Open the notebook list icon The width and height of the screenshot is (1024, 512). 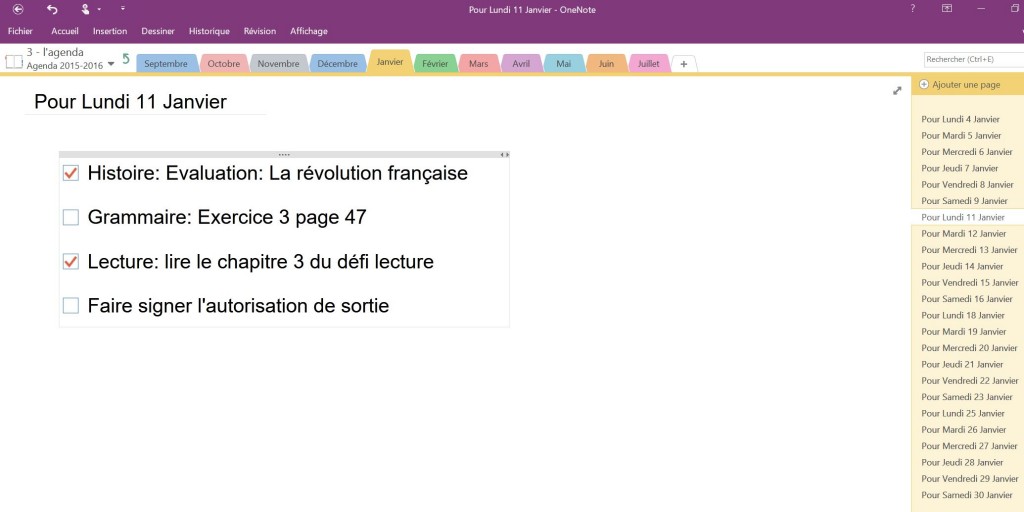coord(13,61)
